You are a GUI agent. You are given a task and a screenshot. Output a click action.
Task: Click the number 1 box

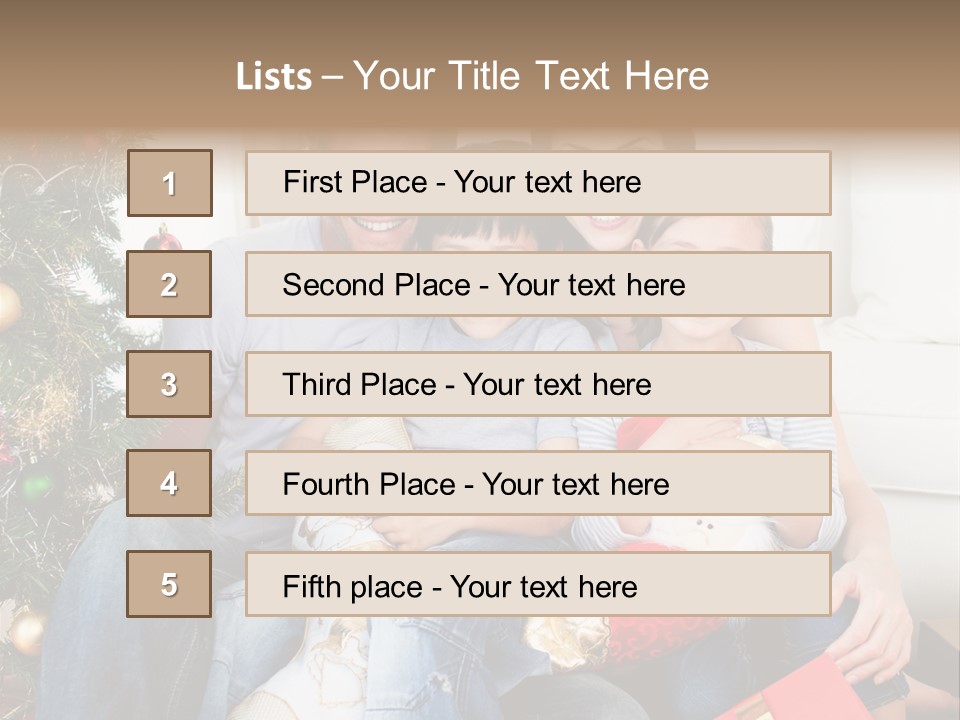[x=169, y=183]
